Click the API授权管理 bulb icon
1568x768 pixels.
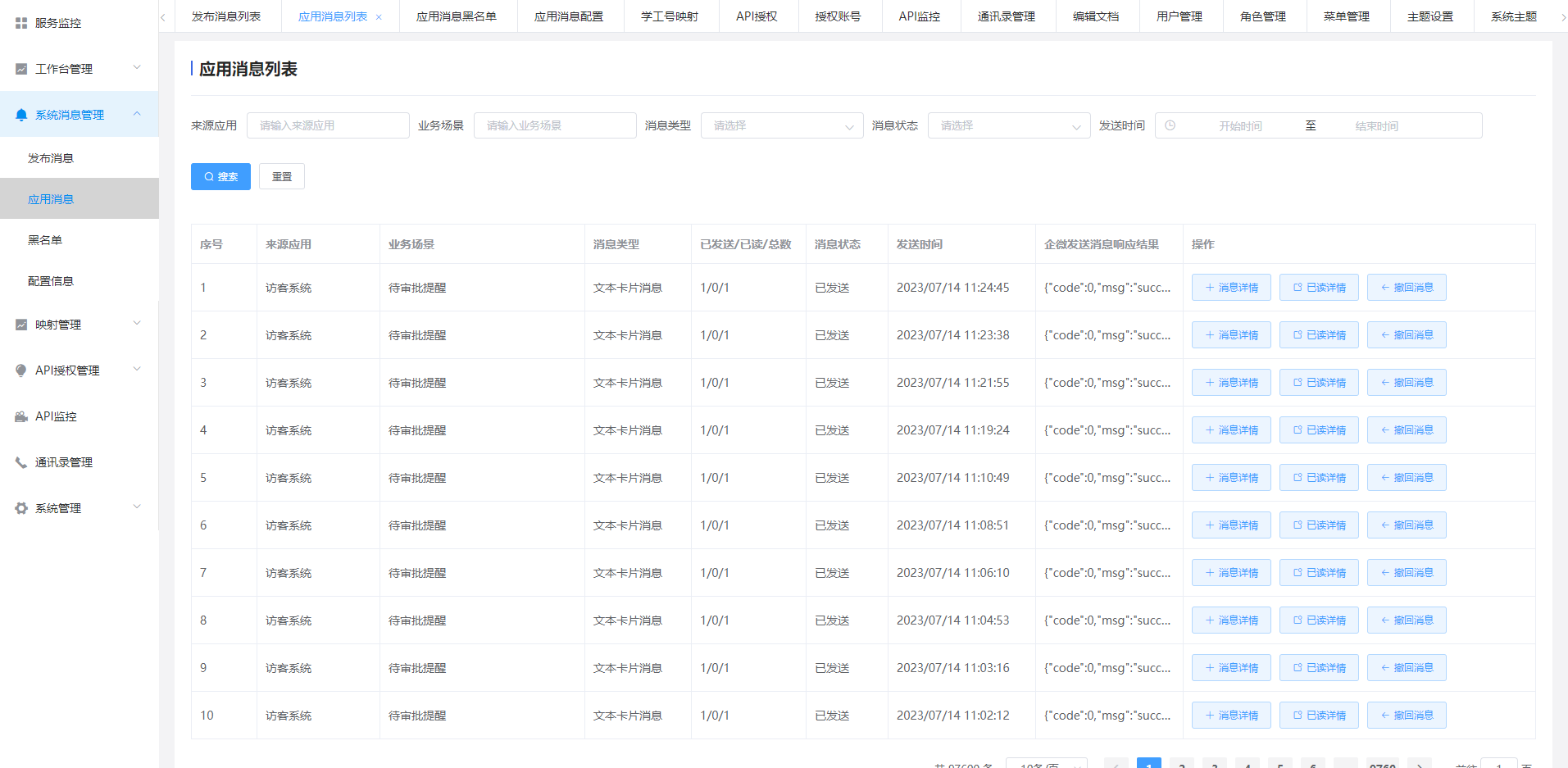[x=21, y=370]
